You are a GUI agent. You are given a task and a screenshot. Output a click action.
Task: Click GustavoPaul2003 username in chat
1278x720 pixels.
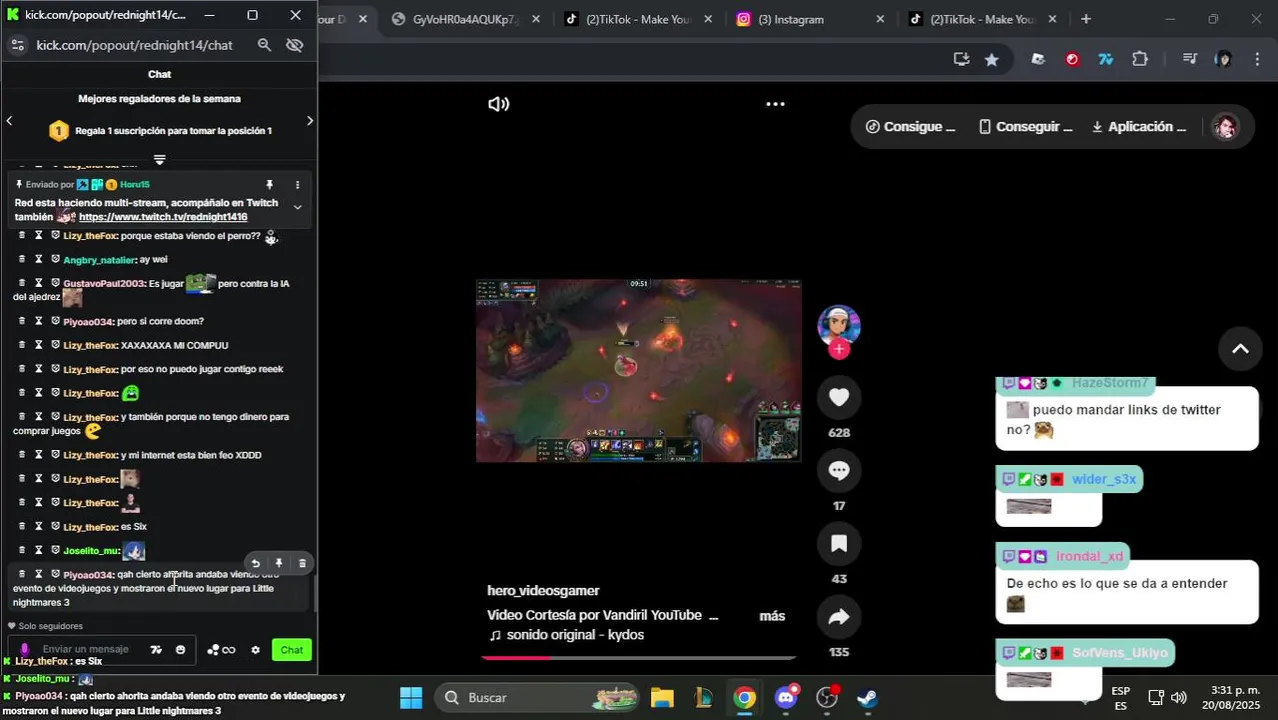(x=104, y=284)
